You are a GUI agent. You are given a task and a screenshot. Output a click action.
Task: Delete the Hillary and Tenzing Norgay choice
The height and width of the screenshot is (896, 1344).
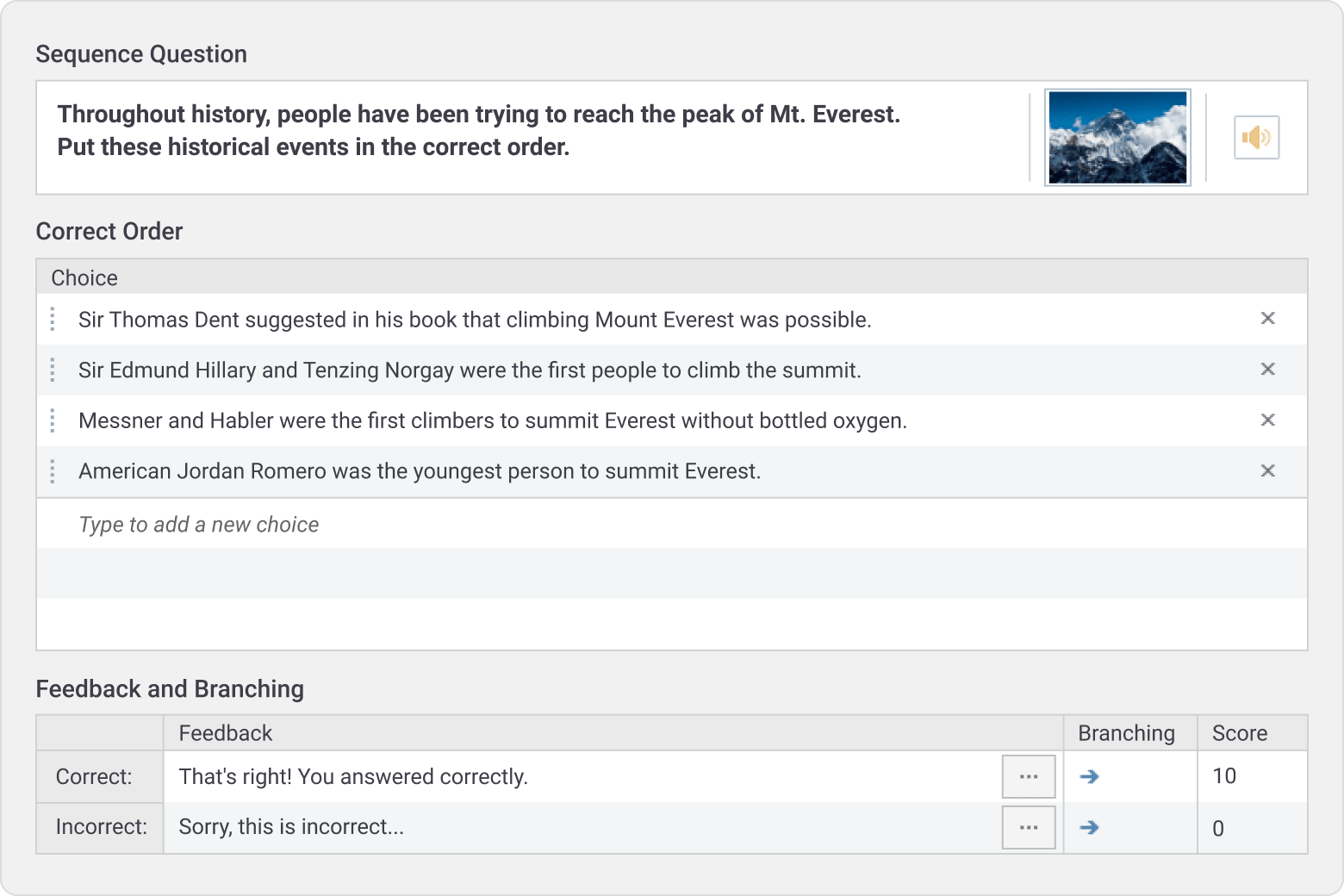tap(1268, 369)
